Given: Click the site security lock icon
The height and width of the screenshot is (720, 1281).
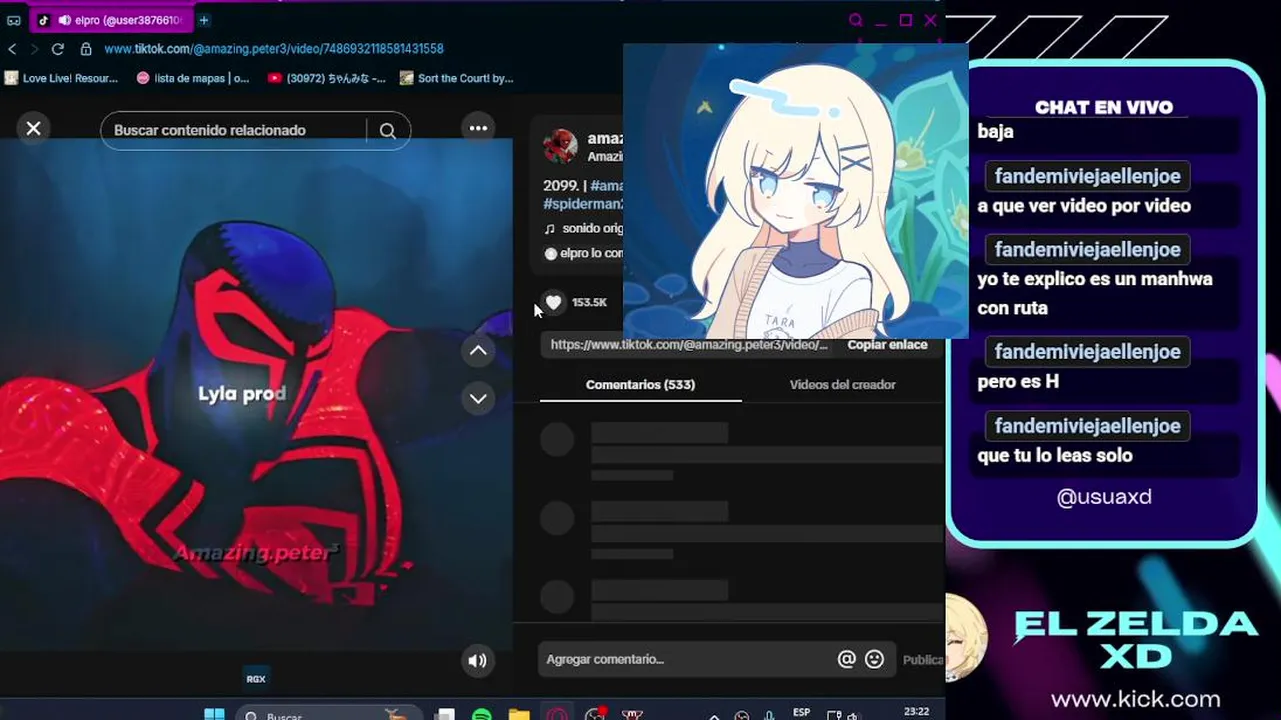Looking at the screenshot, I should pyautogui.click(x=86, y=49).
